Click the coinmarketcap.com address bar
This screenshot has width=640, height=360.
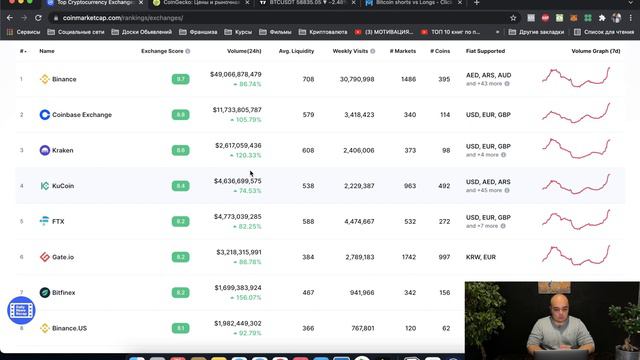(x=282, y=18)
